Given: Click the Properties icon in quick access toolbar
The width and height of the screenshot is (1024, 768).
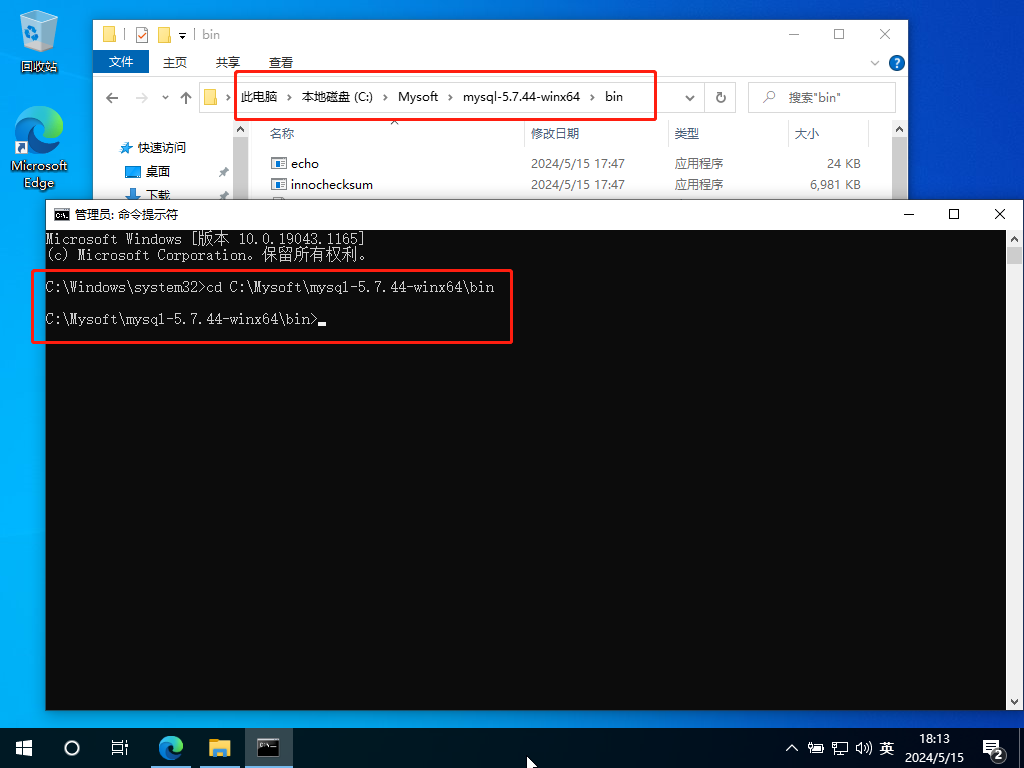Looking at the screenshot, I should tap(141, 34).
